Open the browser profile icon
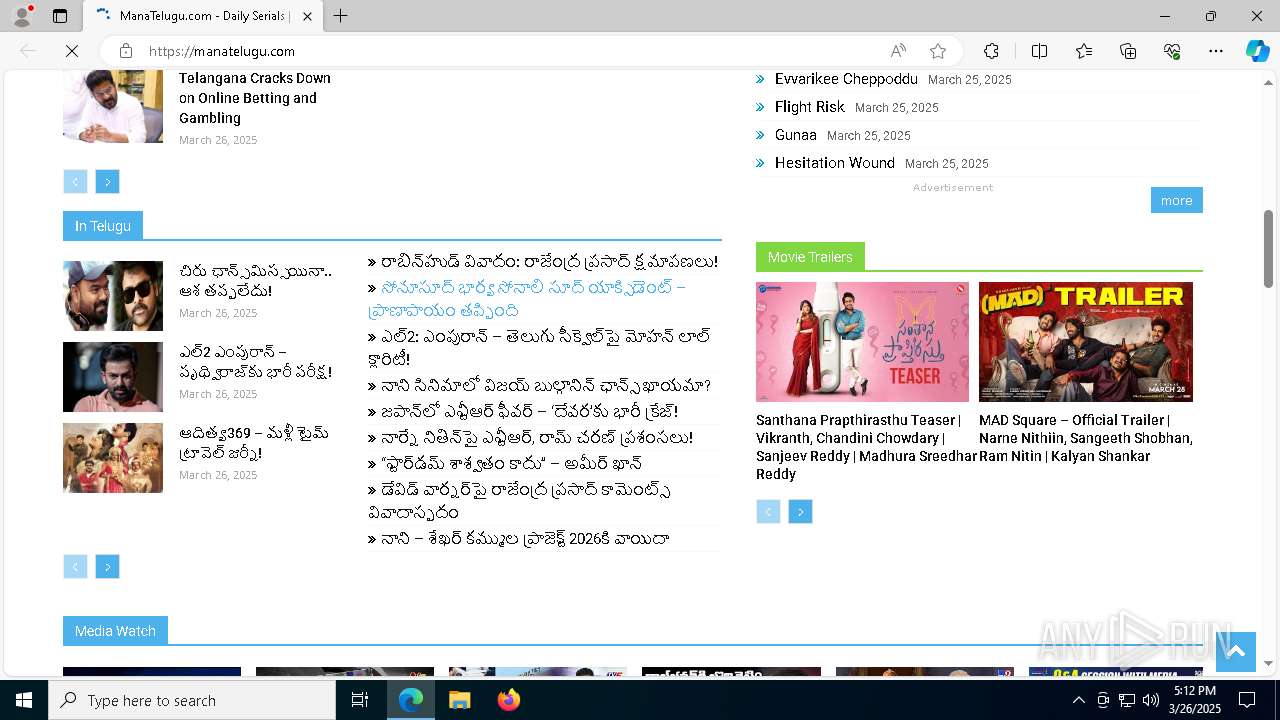The image size is (1280, 720). point(21,16)
